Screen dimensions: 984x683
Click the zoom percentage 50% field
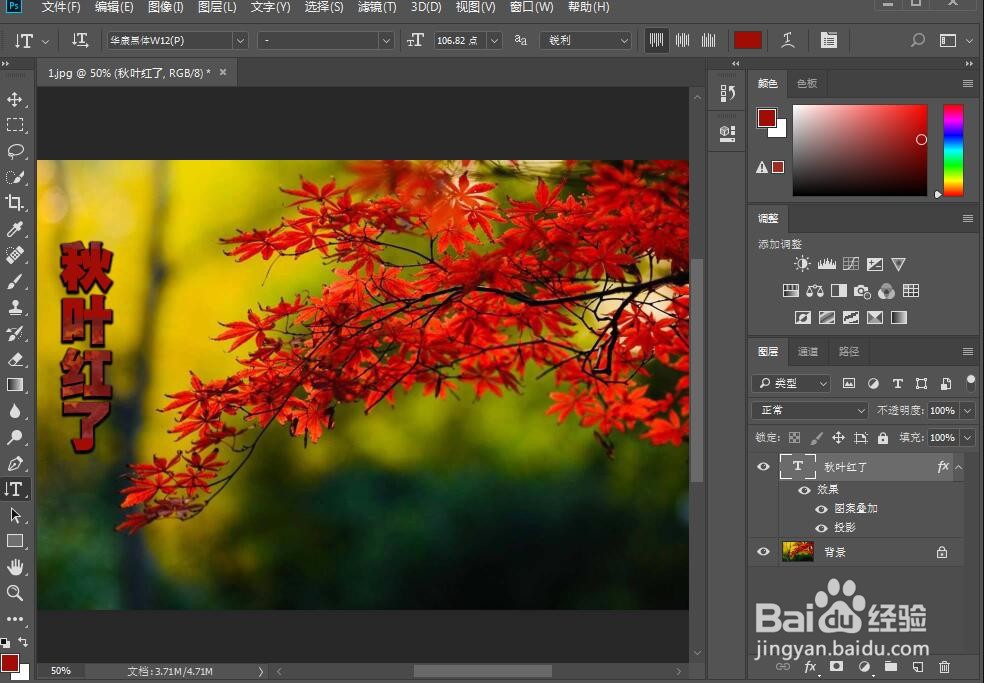[60, 671]
